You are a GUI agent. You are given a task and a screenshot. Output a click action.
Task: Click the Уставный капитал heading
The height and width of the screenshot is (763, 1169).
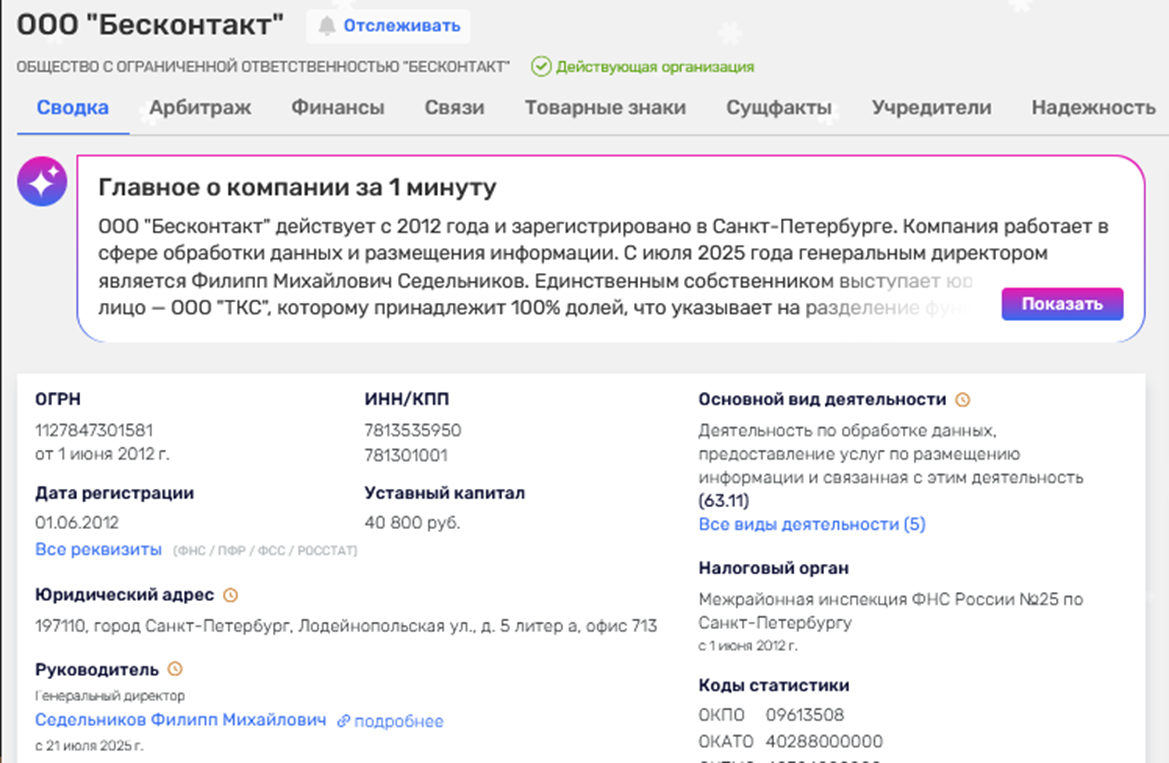point(445,493)
